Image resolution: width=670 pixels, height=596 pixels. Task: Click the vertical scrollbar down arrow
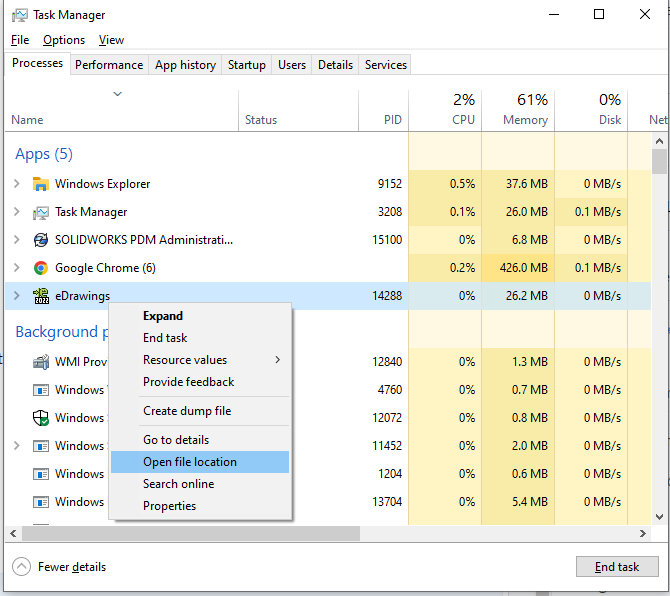[659, 517]
